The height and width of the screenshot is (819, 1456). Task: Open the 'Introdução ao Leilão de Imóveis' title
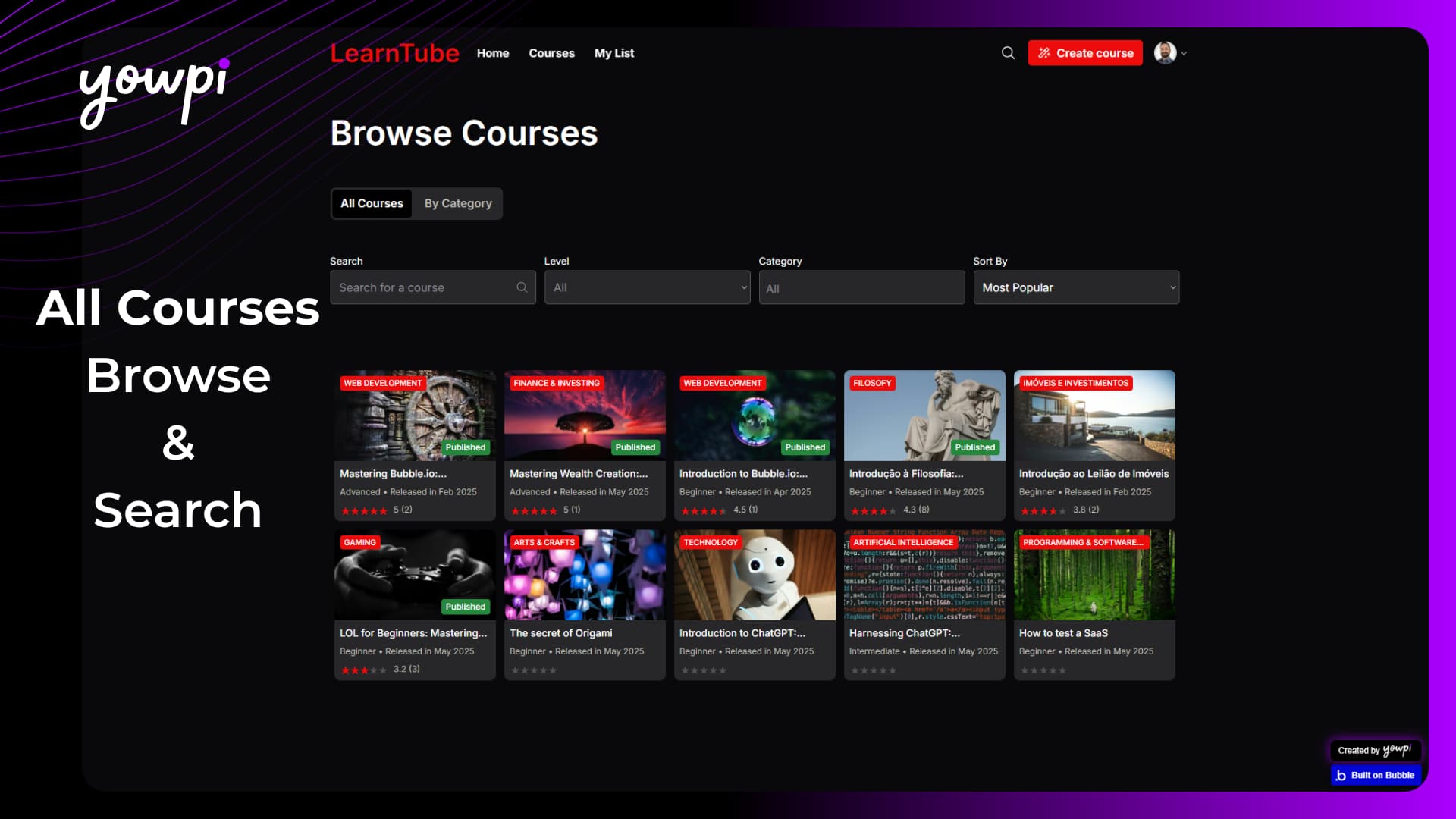point(1094,473)
